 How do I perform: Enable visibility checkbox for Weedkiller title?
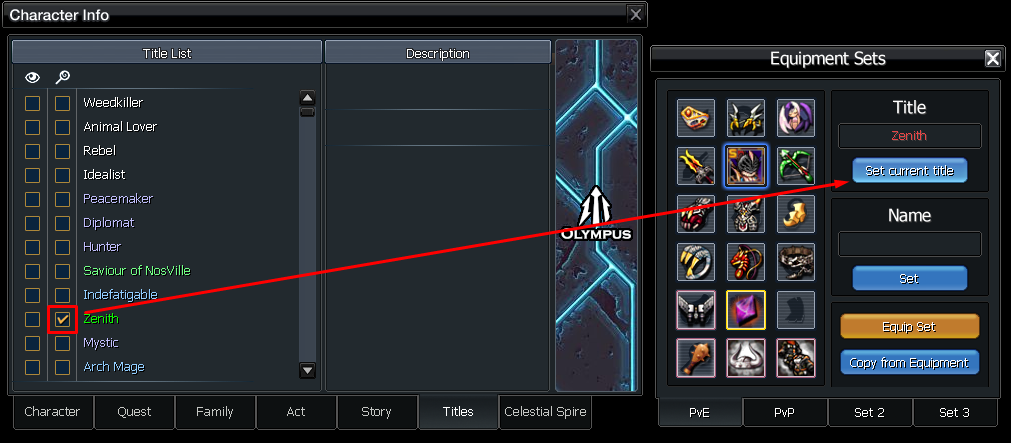pos(32,103)
